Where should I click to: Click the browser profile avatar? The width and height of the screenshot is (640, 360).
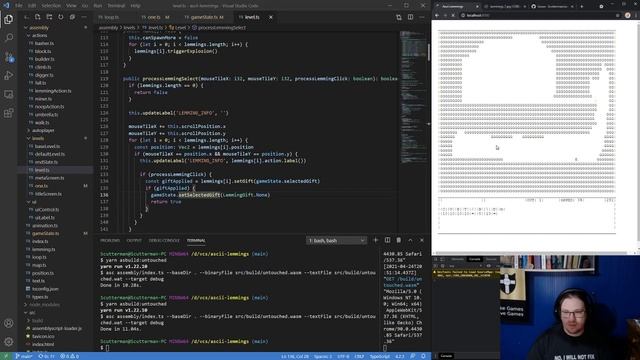[628, 15]
